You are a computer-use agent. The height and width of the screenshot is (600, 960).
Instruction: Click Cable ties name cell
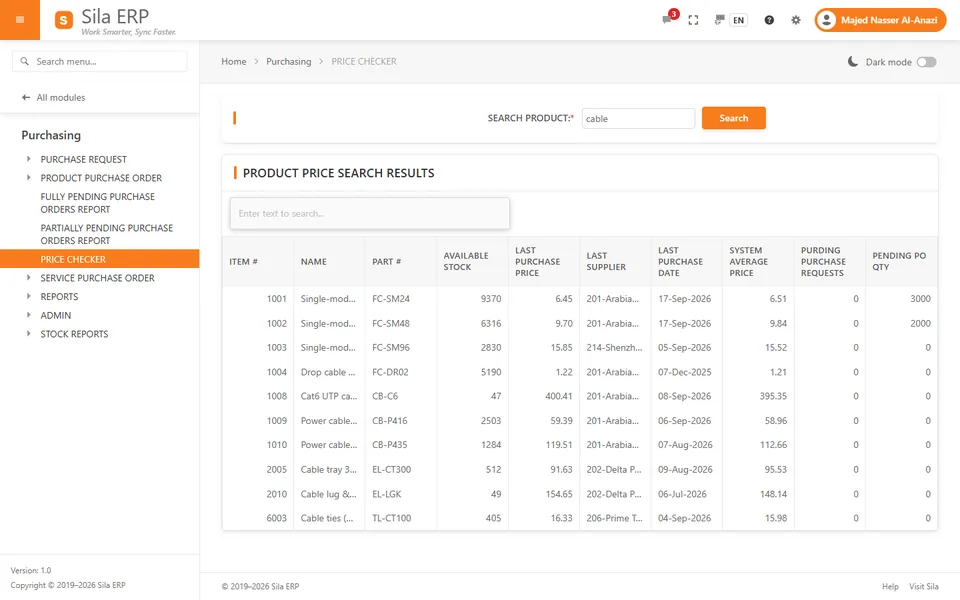329,518
